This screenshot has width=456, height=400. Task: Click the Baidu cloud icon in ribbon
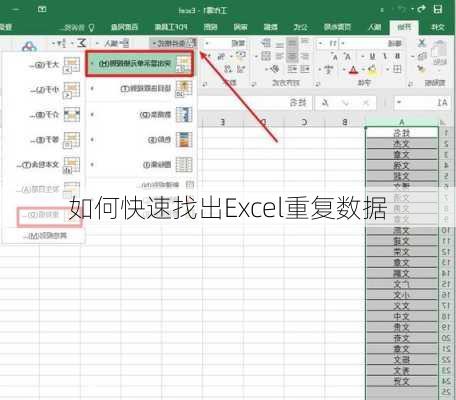[x=29, y=47]
